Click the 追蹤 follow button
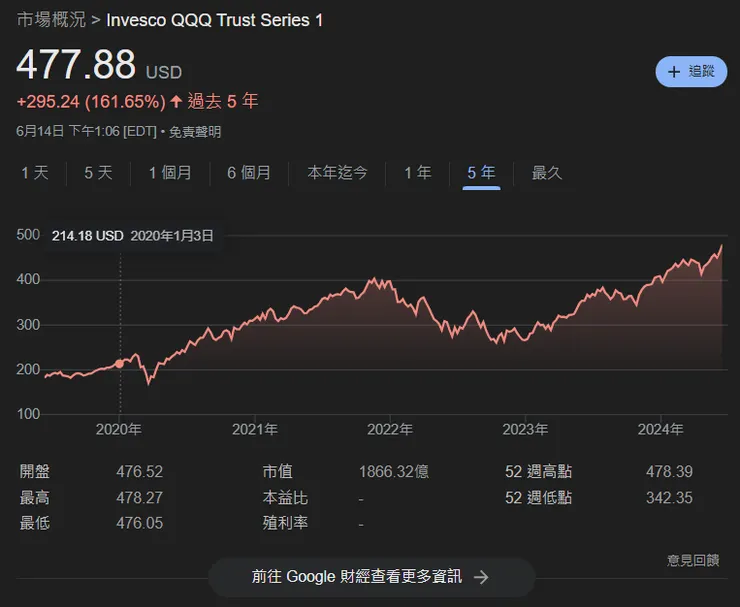Viewport: 740px width, 607px height. coord(691,72)
